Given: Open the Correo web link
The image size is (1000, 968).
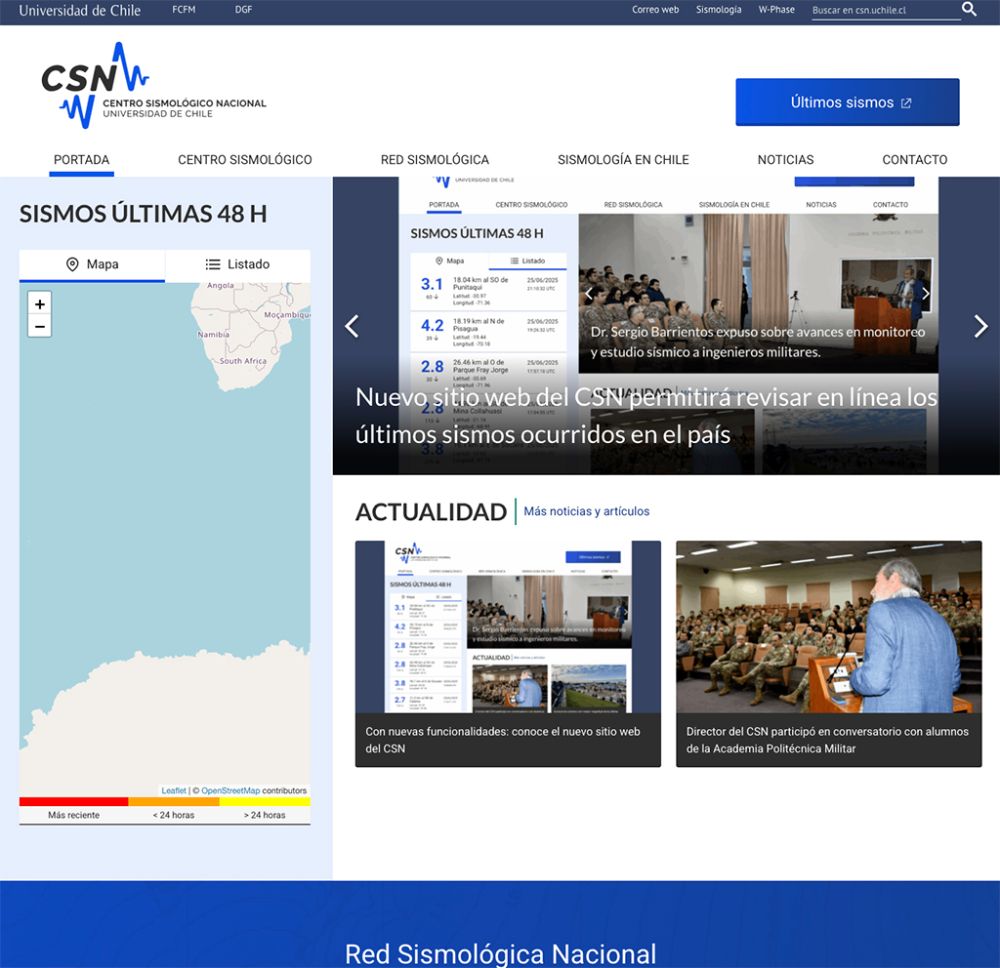Looking at the screenshot, I should [x=655, y=10].
